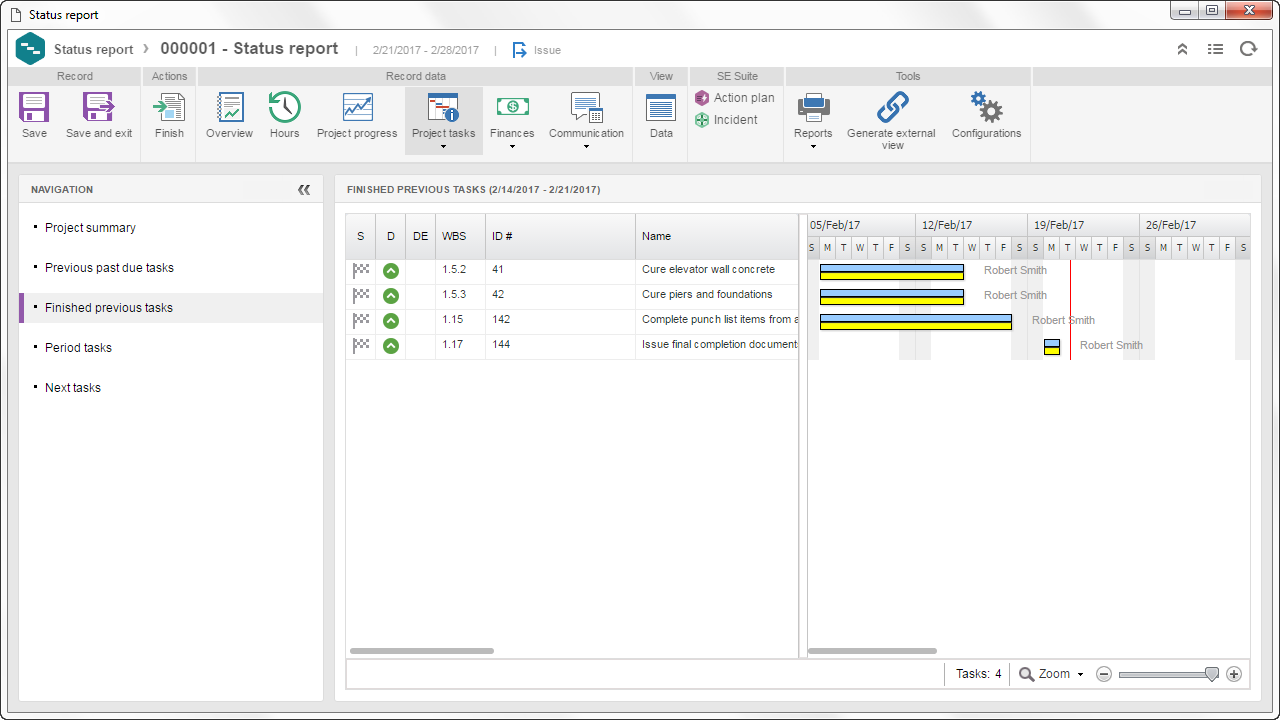
Task: Select Next tasks in navigation
Action: coord(73,388)
